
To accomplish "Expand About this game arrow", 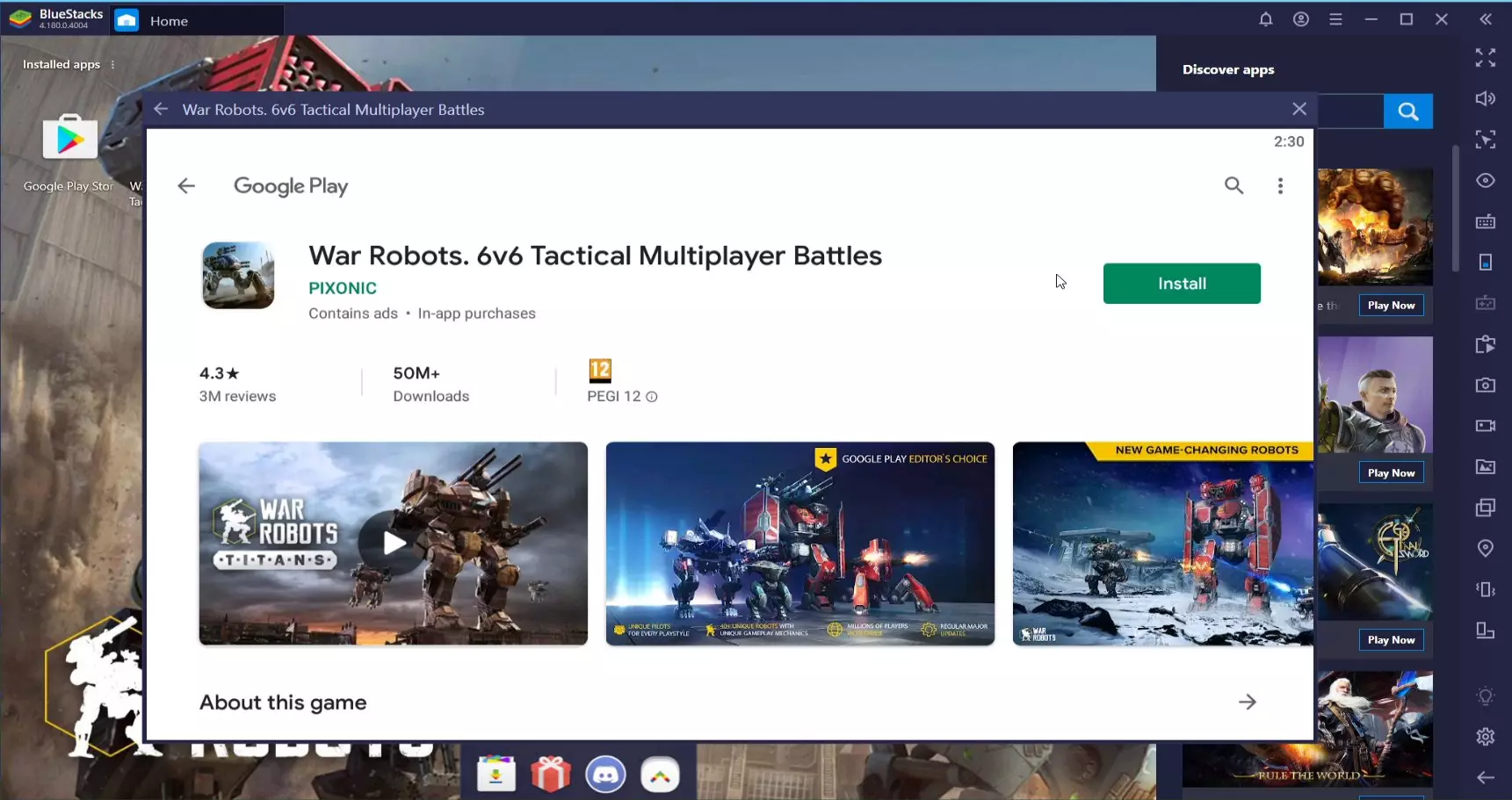I will coord(1247,702).
